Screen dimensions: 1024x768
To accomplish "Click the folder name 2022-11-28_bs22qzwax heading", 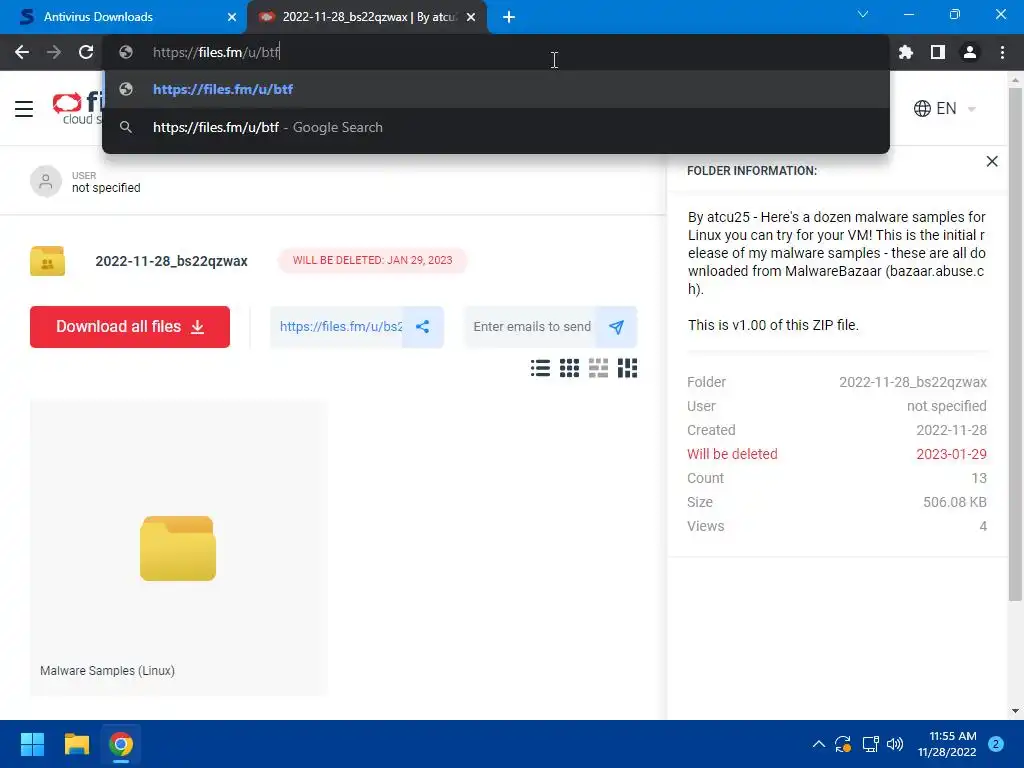I will point(171,261).
